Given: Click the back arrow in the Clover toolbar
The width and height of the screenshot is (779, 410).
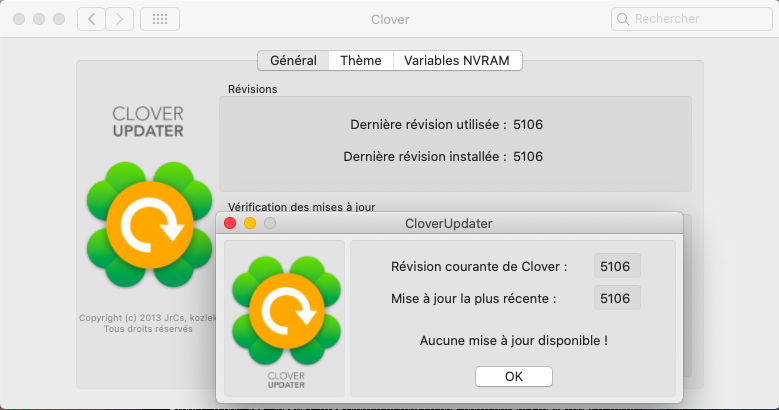Looking at the screenshot, I should click(91, 19).
